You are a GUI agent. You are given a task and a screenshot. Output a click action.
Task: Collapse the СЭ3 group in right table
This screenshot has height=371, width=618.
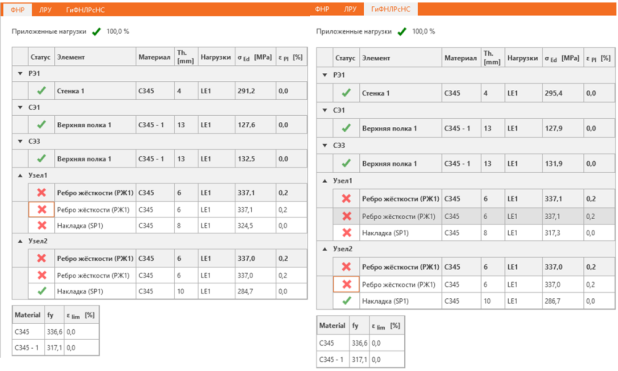coord(325,145)
